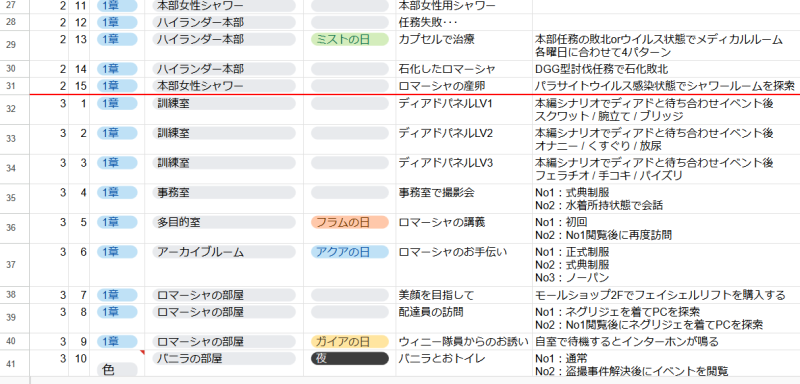
Task: Open the 1章 chip in row 35
Action: click(x=117, y=193)
